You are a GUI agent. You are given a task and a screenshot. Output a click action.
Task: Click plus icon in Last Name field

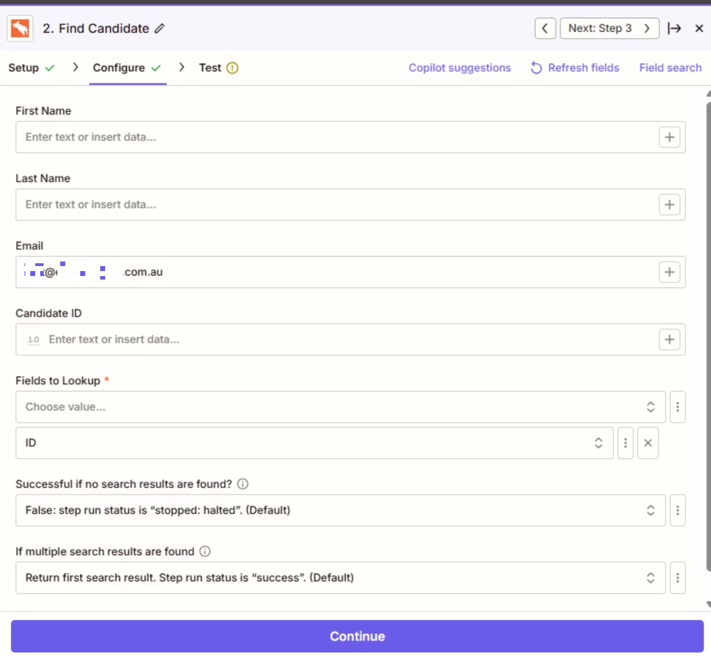click(669, 205)
